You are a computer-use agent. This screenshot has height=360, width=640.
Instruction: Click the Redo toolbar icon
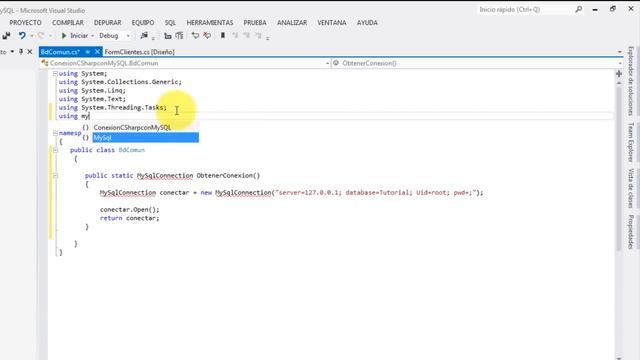click(x=41, y=36)
